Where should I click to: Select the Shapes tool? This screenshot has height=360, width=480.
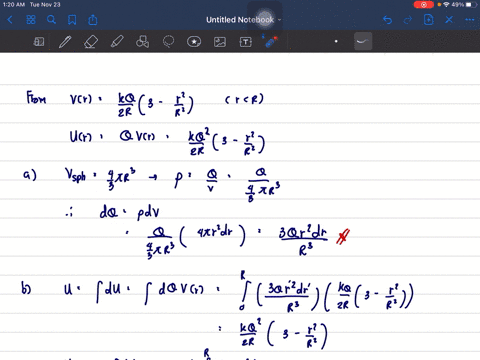143,42
